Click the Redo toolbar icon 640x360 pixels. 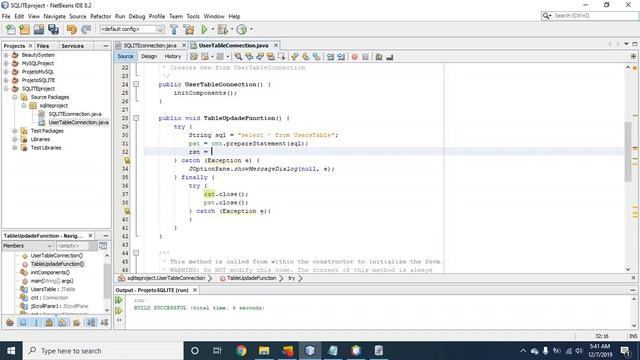coord(86,29)
